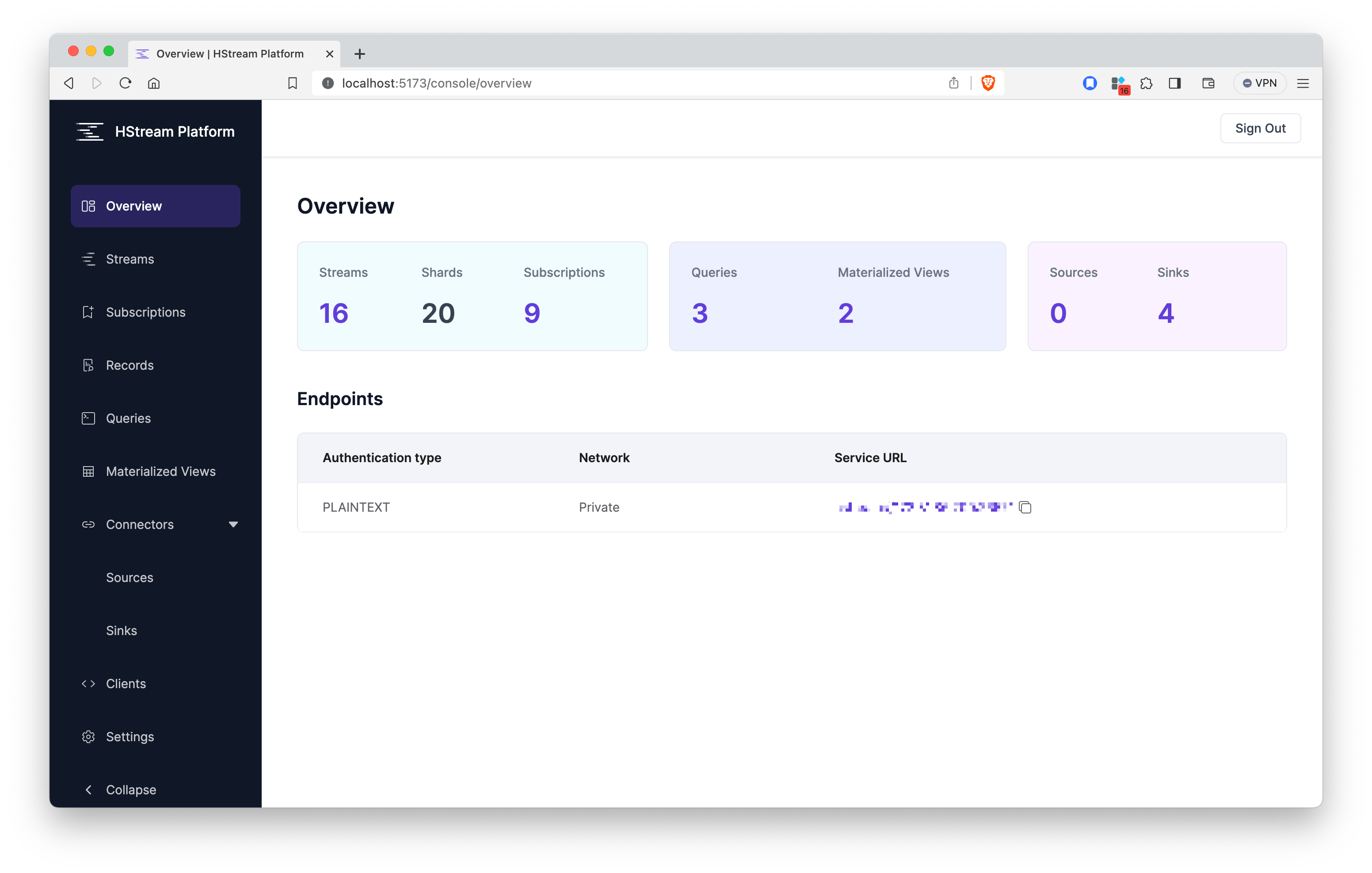Open Settings via the gear icon
Image resolution: width=1372 pixels, height=873 pixels.
[89, 736]
